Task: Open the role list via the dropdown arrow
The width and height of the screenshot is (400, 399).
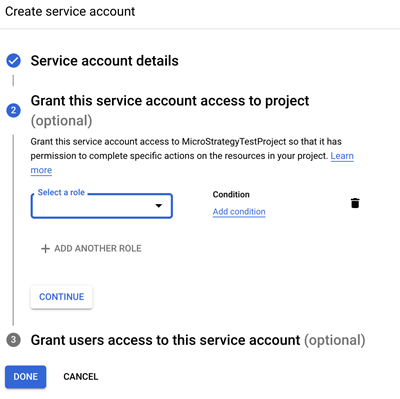Action: (x=159, y=206)
